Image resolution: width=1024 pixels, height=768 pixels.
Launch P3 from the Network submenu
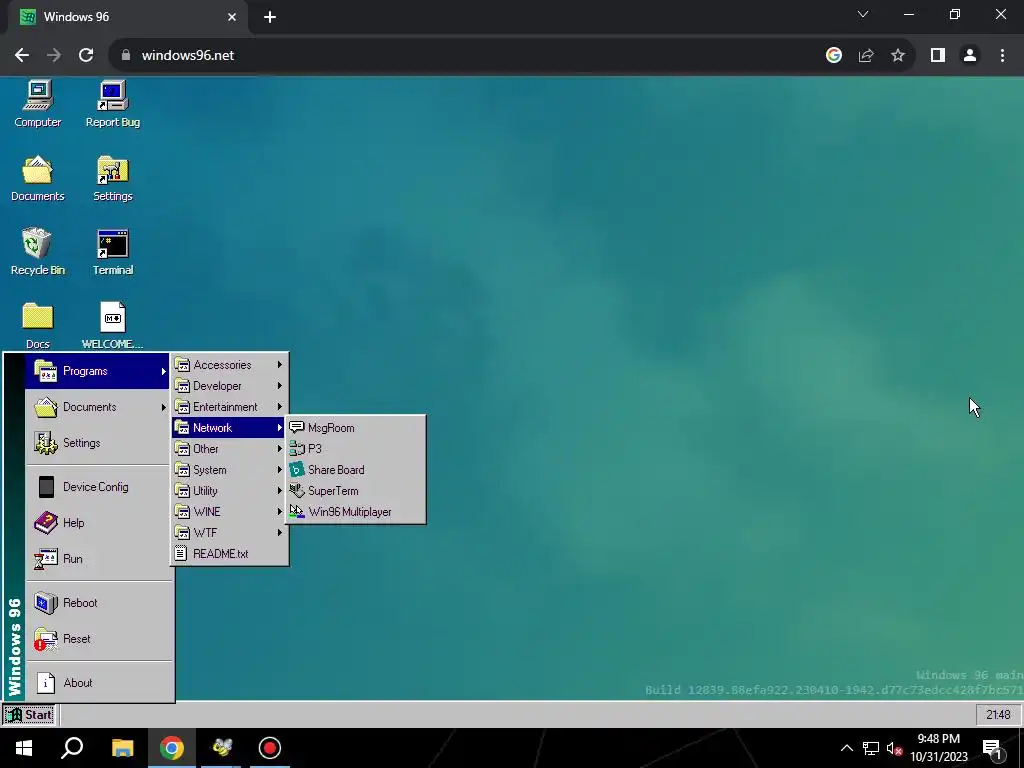coord(356,449)
